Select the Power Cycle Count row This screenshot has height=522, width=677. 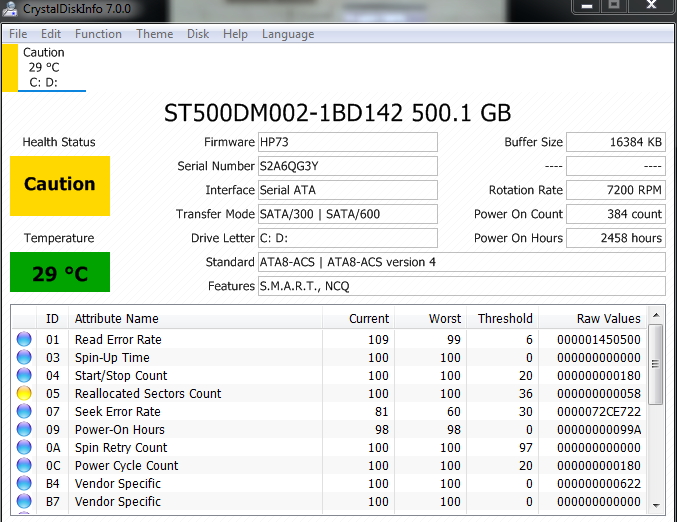click(329, 465)
